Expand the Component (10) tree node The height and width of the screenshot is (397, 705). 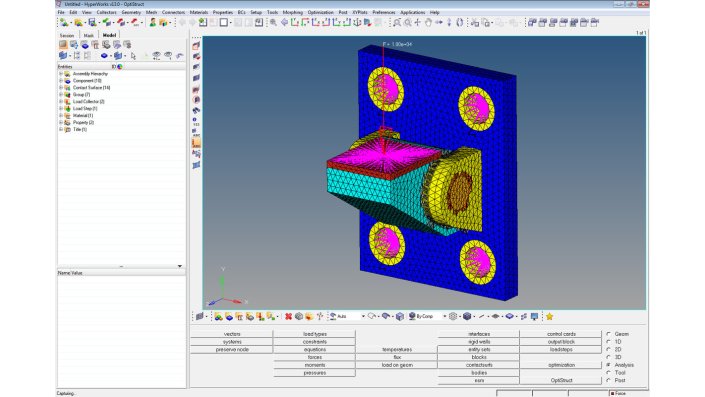[61, 80]
